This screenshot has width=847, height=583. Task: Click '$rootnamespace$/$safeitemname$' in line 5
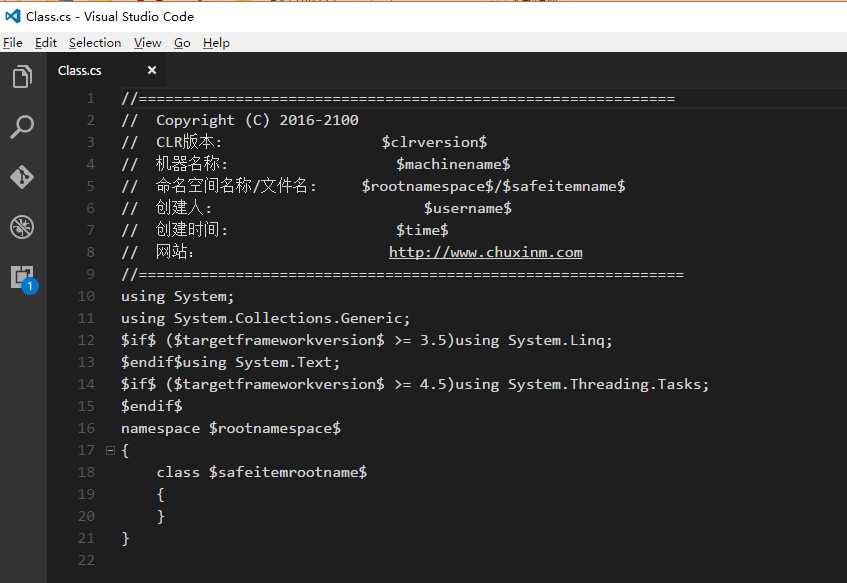tap(494, 186)
